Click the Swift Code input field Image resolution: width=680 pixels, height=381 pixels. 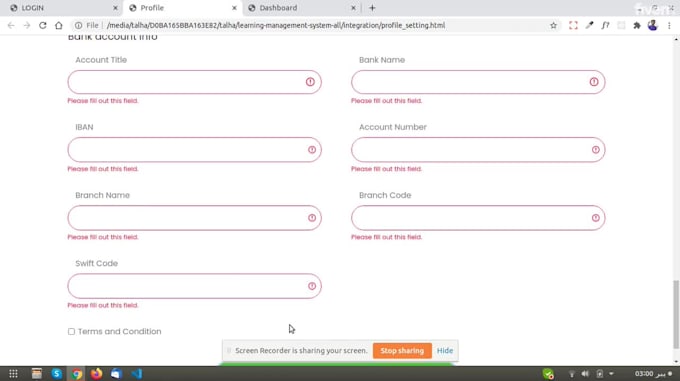pos(194,286)
